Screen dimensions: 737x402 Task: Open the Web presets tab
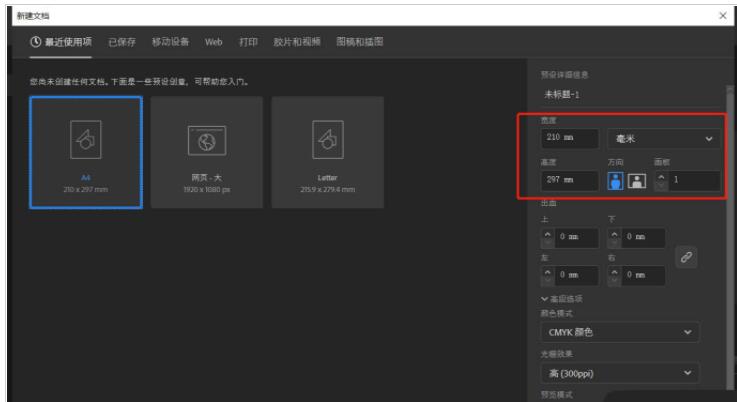(213, 41)
